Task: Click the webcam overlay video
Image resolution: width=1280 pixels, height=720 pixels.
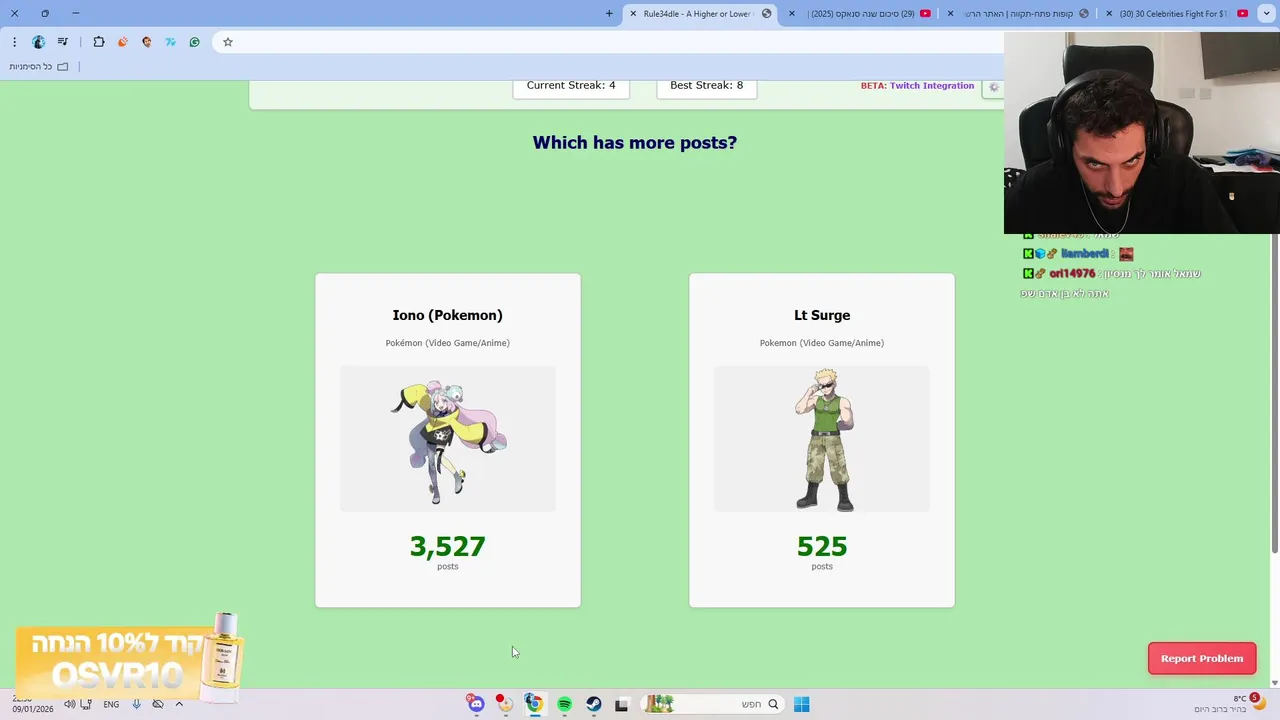Action: 1142,133
